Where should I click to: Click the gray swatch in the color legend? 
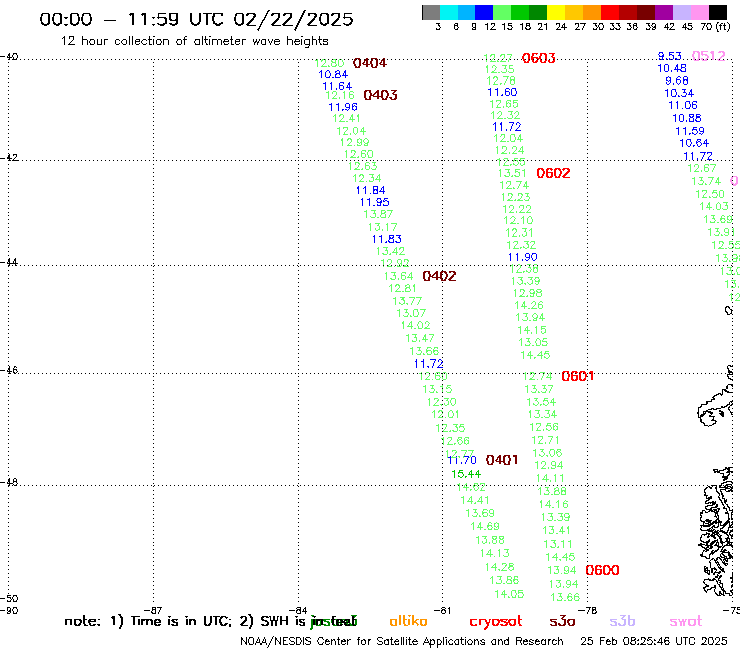(x=431, y=12)
